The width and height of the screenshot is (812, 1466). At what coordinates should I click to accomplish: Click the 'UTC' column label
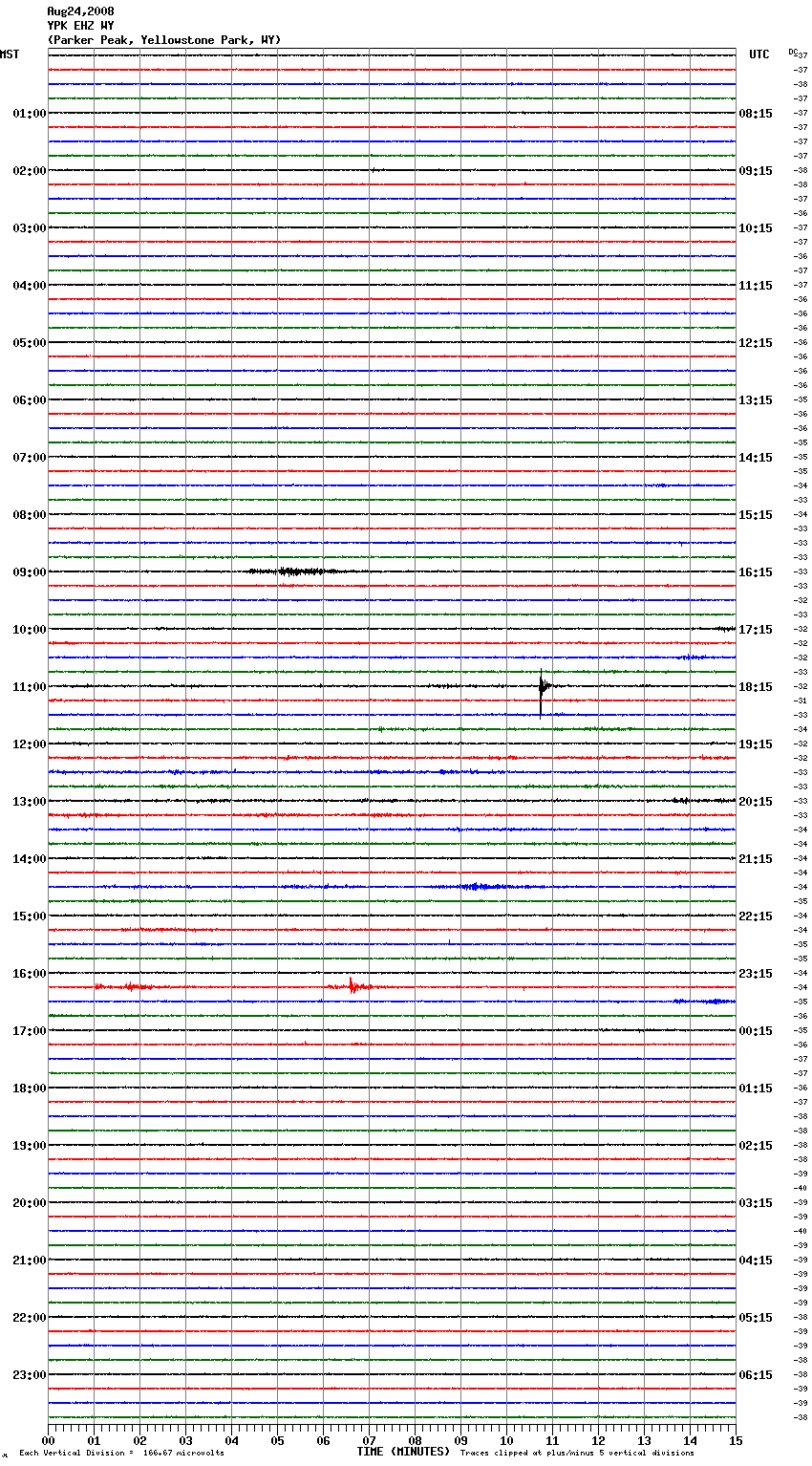tap(759, 54)
